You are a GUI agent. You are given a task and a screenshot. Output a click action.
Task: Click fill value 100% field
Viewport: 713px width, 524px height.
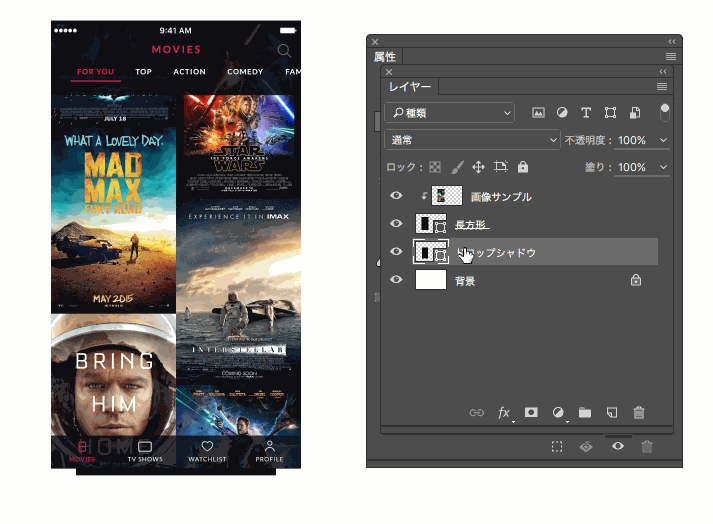[632, 167]
